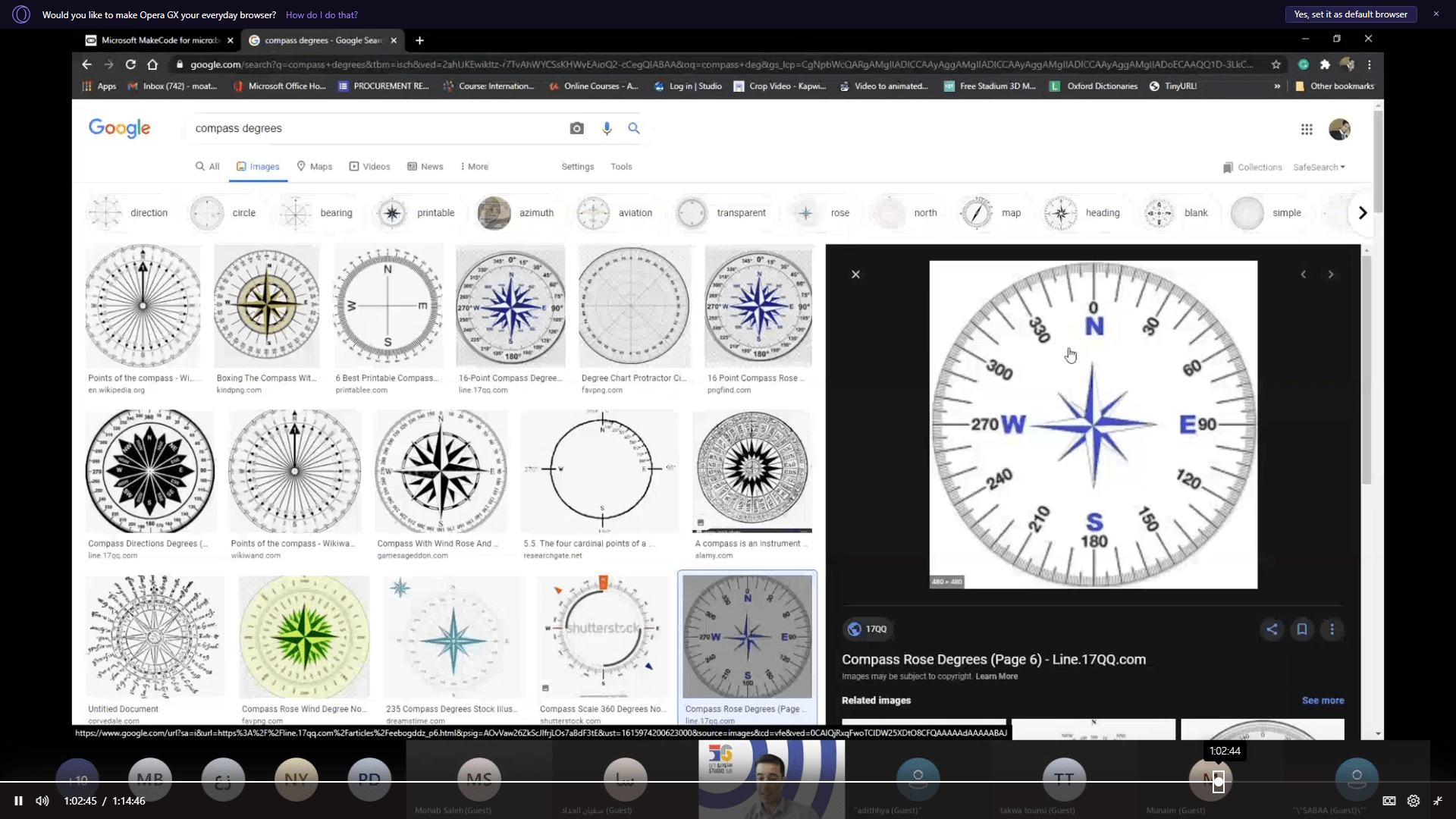Click the See more related images link
This screenshot has width=1456, height=819.
1323,700
